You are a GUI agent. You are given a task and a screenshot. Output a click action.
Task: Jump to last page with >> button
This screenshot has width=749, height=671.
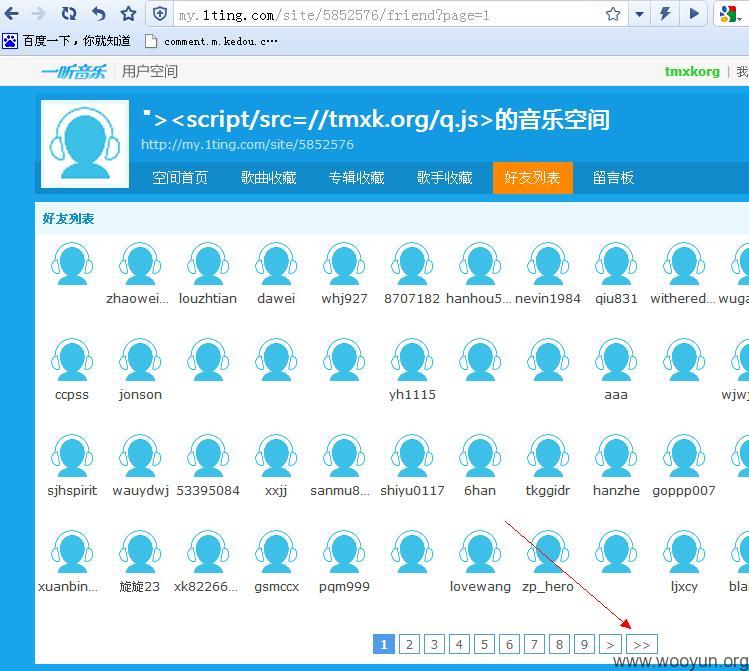pos(642,645)
